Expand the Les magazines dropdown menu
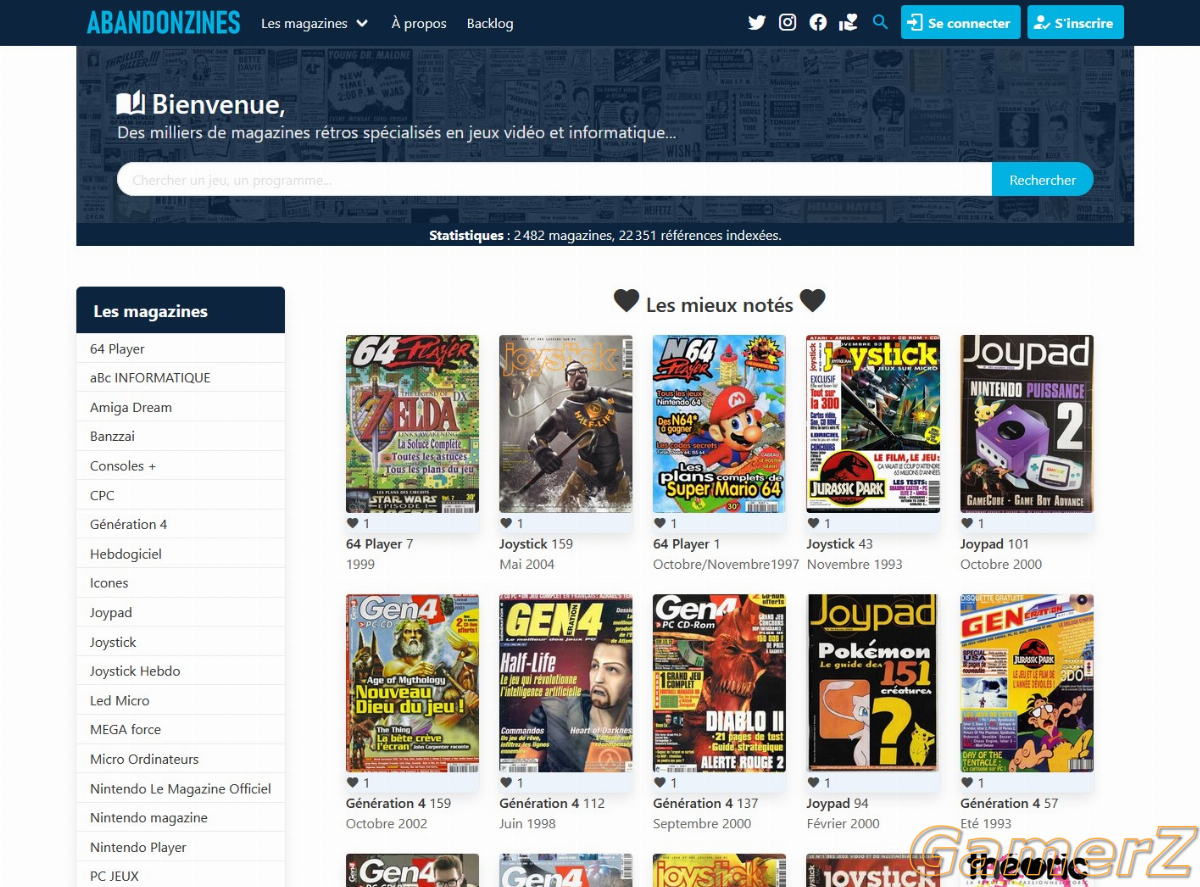 [x=314, y=23]
